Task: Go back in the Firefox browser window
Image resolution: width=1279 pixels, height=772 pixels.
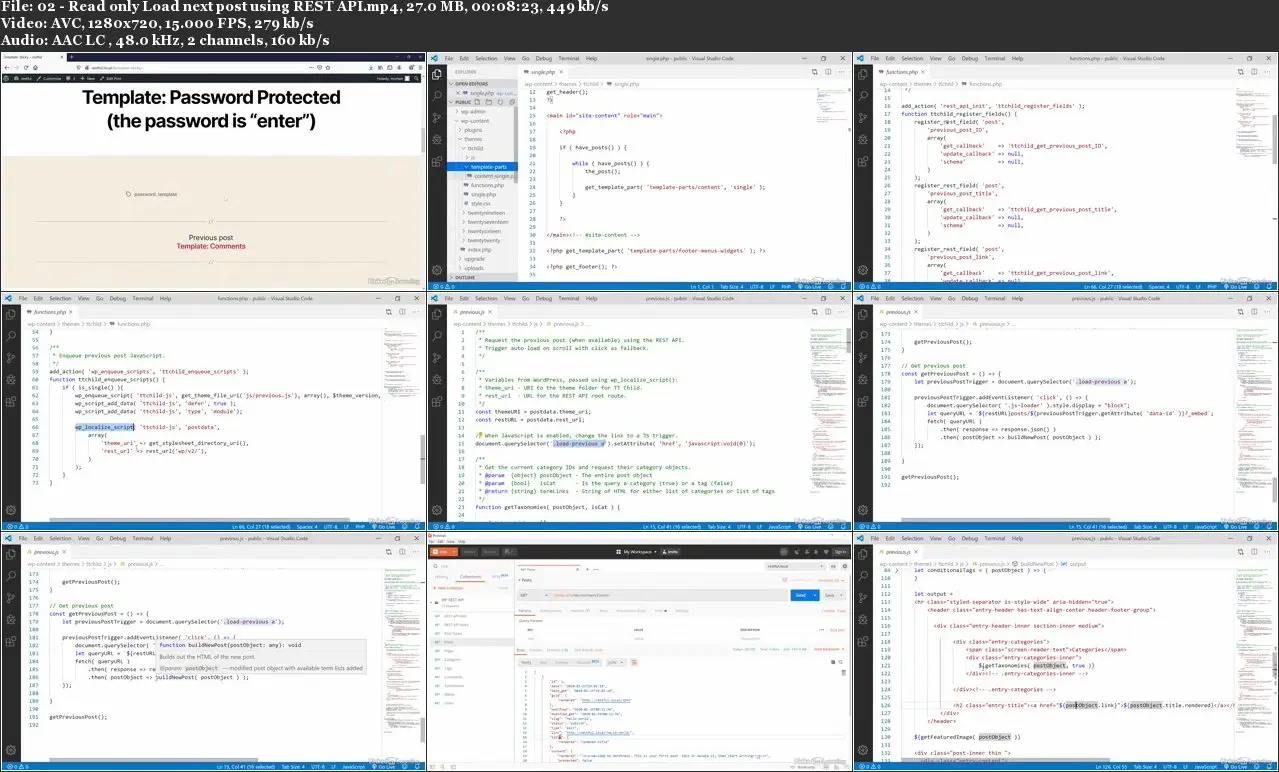Action: [6, 67]
